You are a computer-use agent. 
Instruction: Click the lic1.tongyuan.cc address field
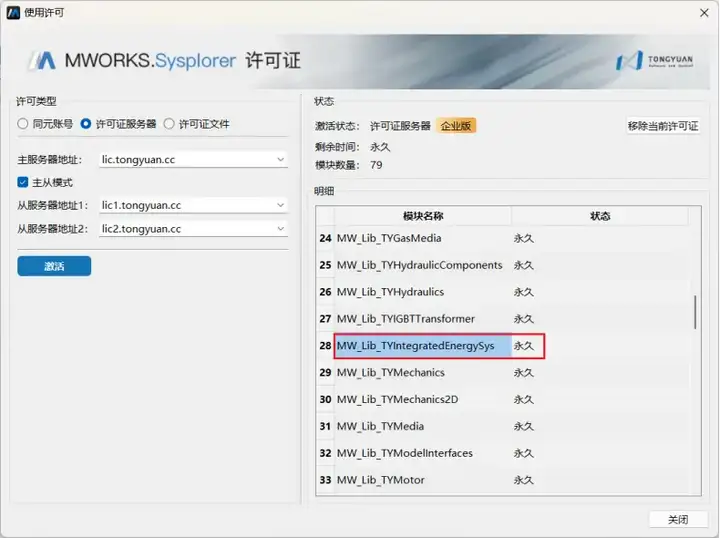coord(193,205)
